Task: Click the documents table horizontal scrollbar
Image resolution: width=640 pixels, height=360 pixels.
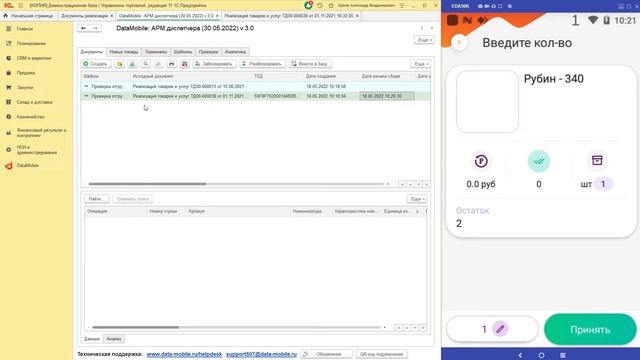Action: 147,184
